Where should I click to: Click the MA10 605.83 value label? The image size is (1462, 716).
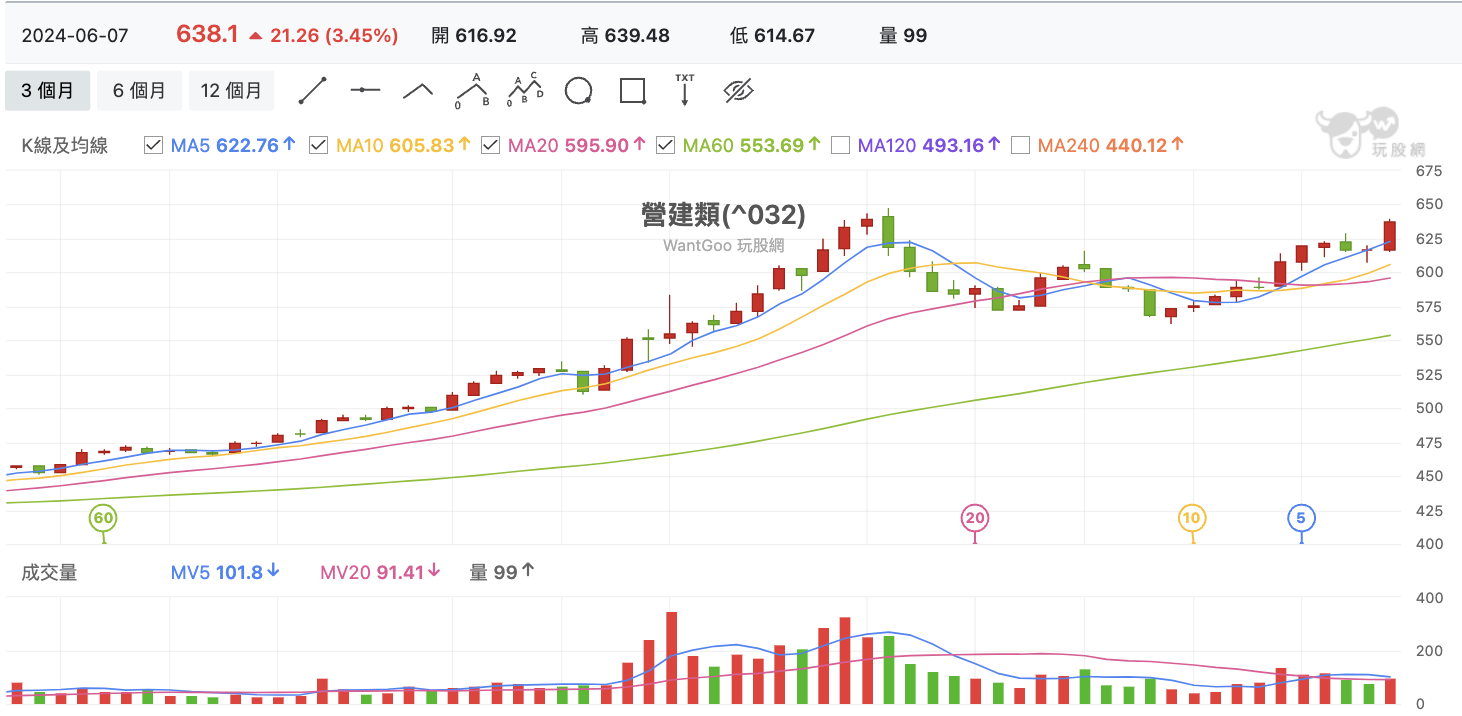click(404, 145)
